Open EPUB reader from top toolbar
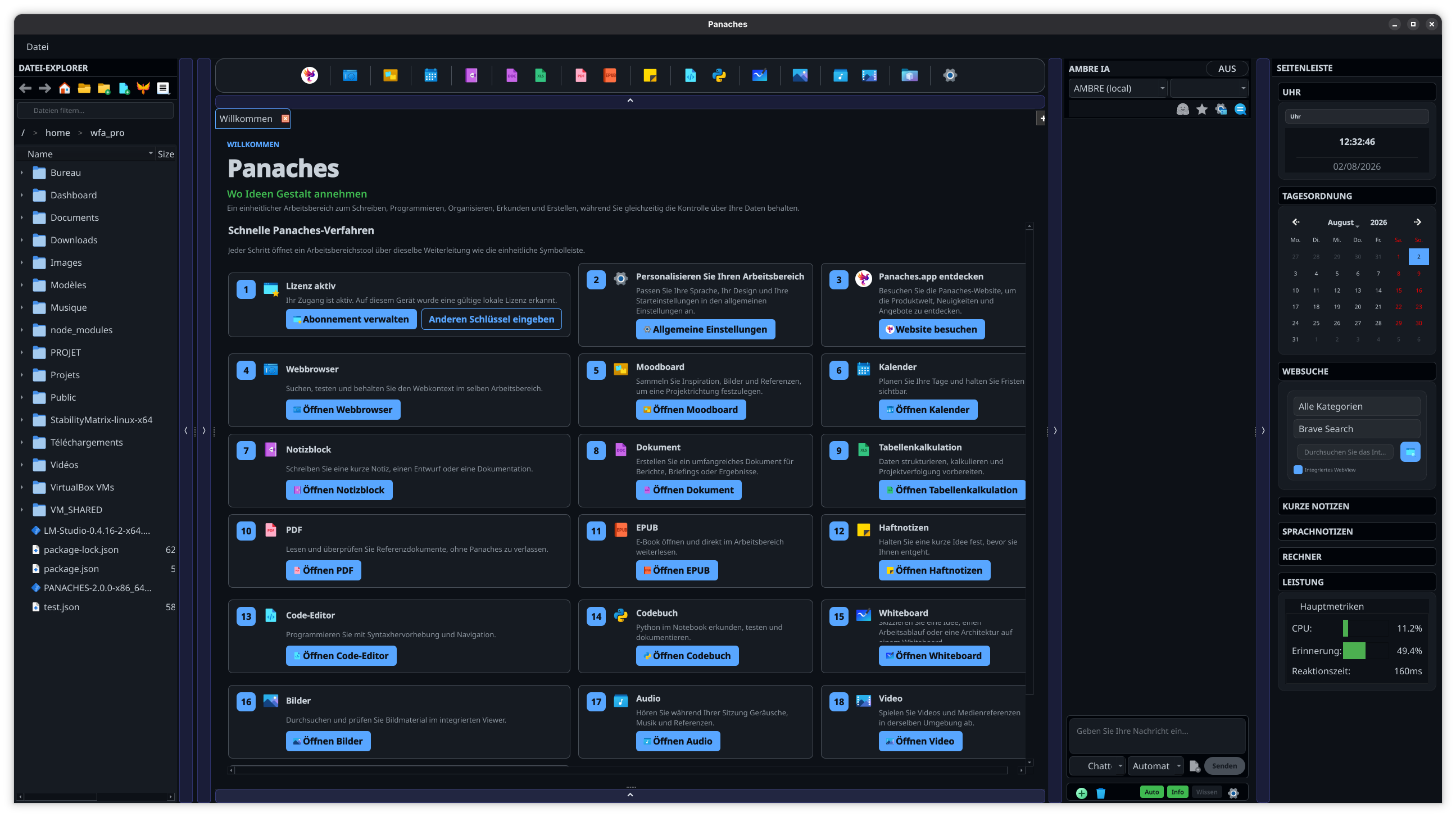 point(610,75)
